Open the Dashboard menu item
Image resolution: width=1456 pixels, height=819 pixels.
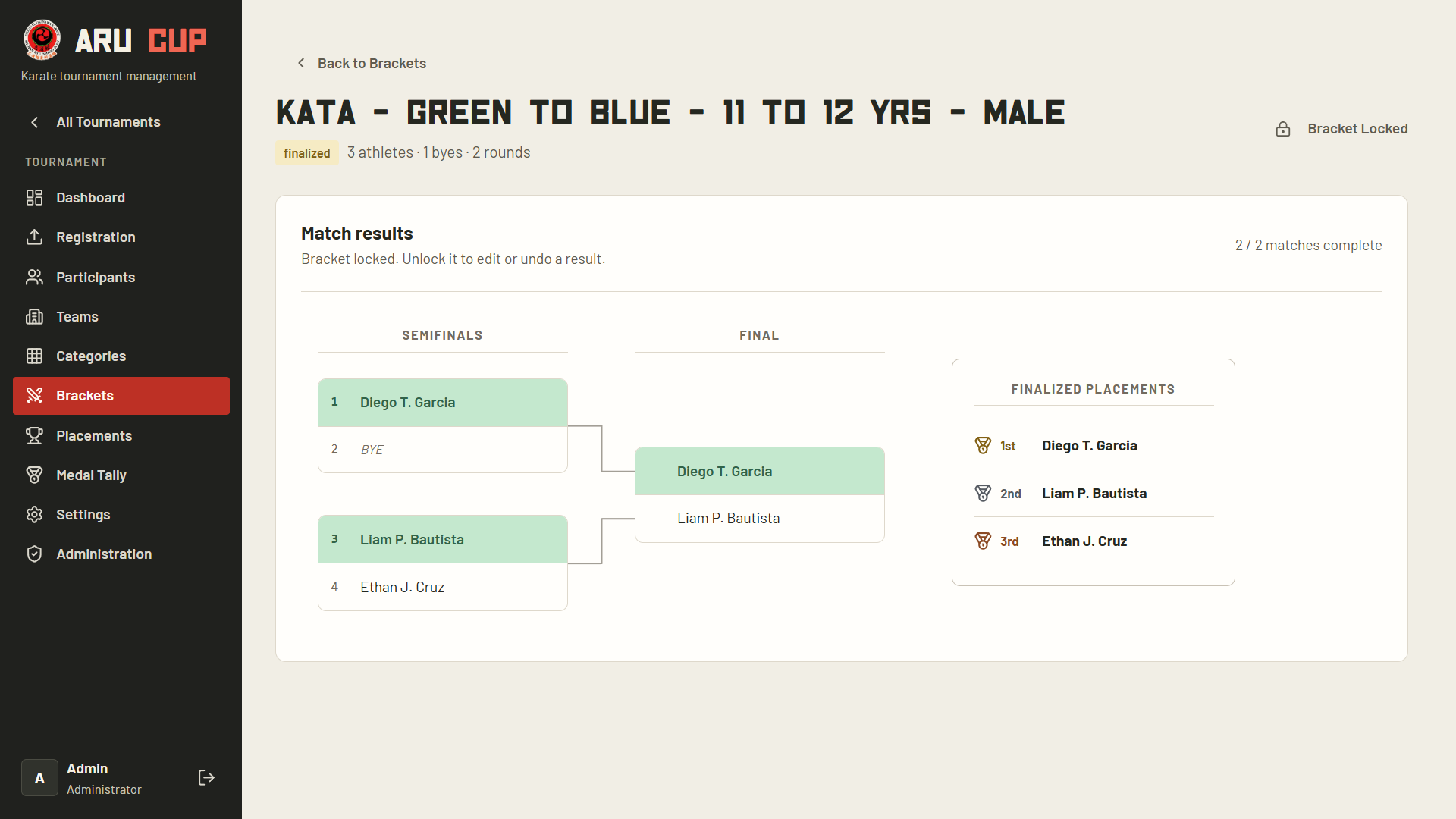pos(121,198)
